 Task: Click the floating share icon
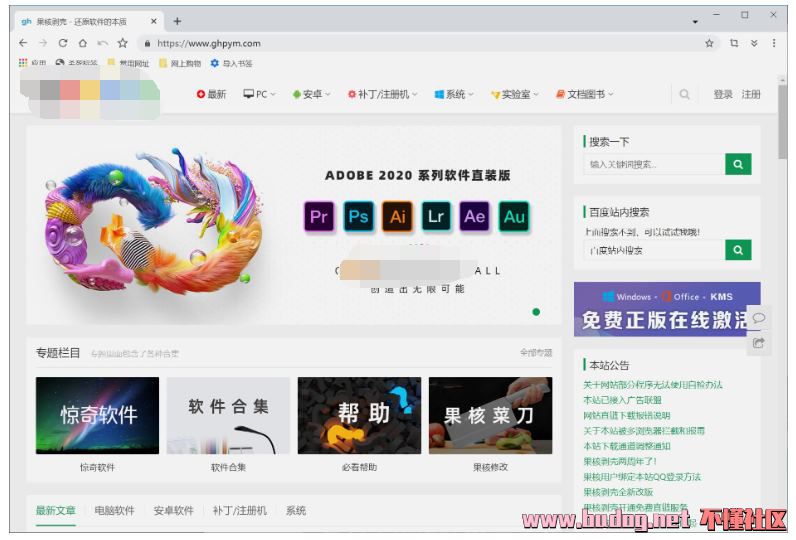(x=758, y=343)
